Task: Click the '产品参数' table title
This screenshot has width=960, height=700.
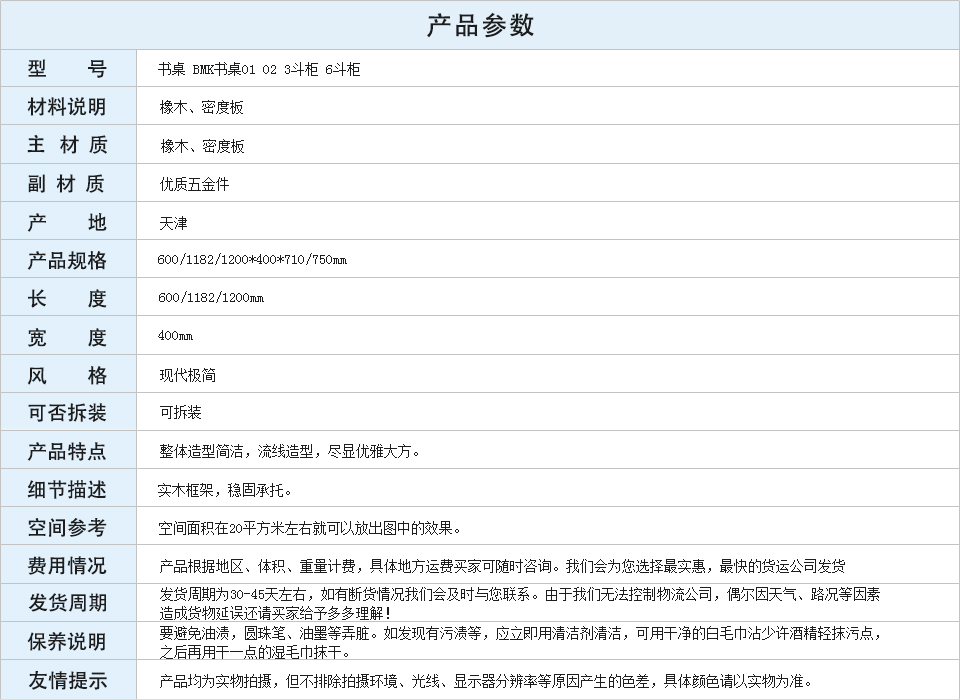Action: point(480,25)
